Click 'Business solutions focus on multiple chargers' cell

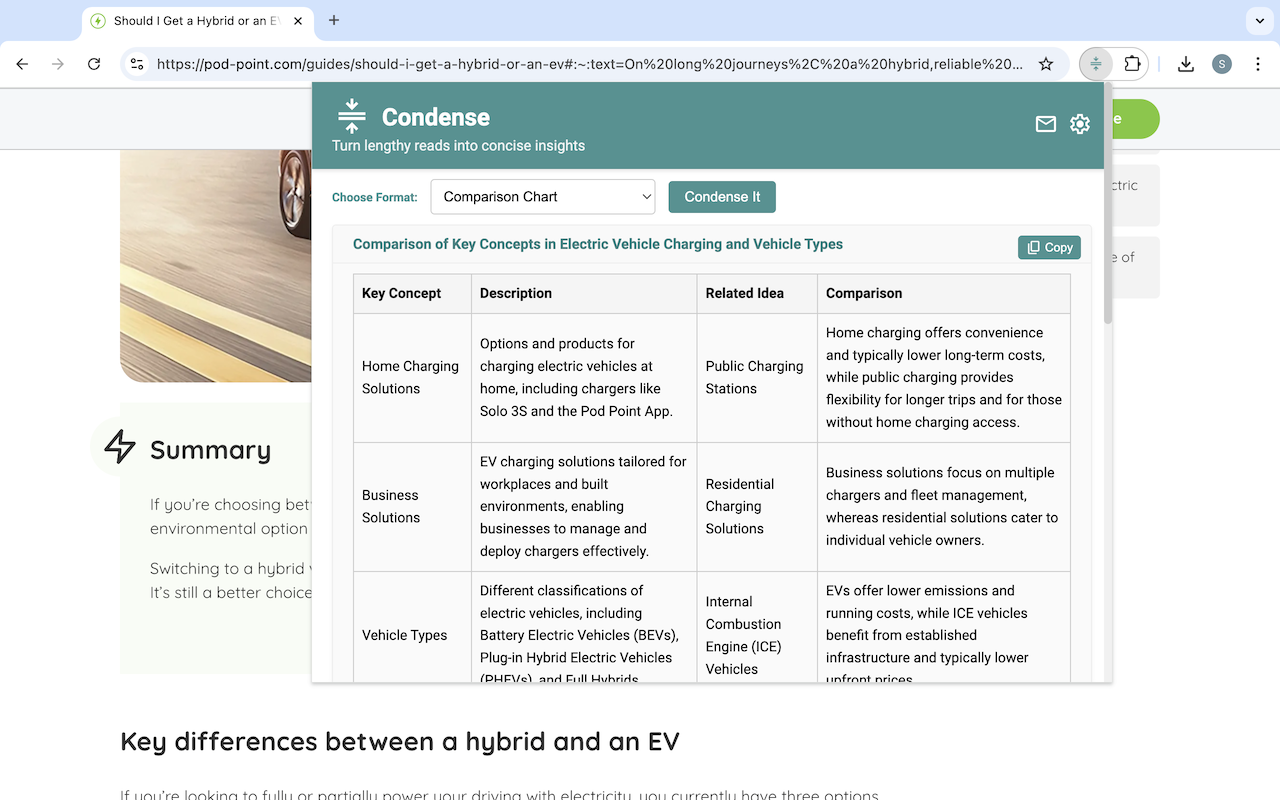click(944, 507)
